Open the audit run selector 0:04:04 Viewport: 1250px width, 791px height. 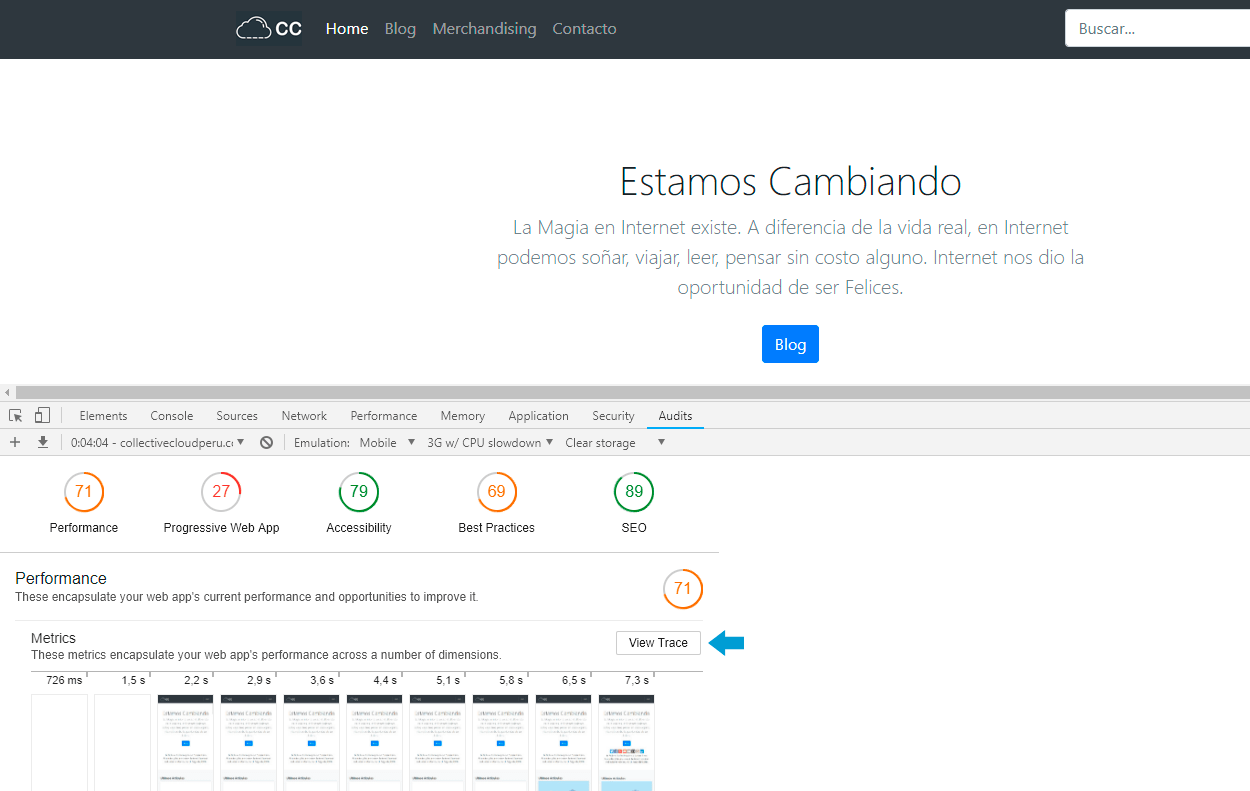click(x=157, y=442)
